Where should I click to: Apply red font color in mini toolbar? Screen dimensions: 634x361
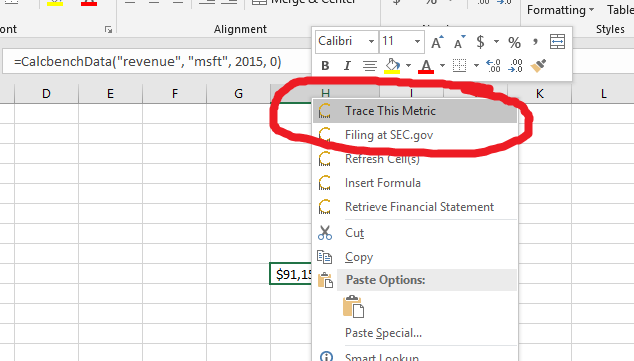point(426,66)
